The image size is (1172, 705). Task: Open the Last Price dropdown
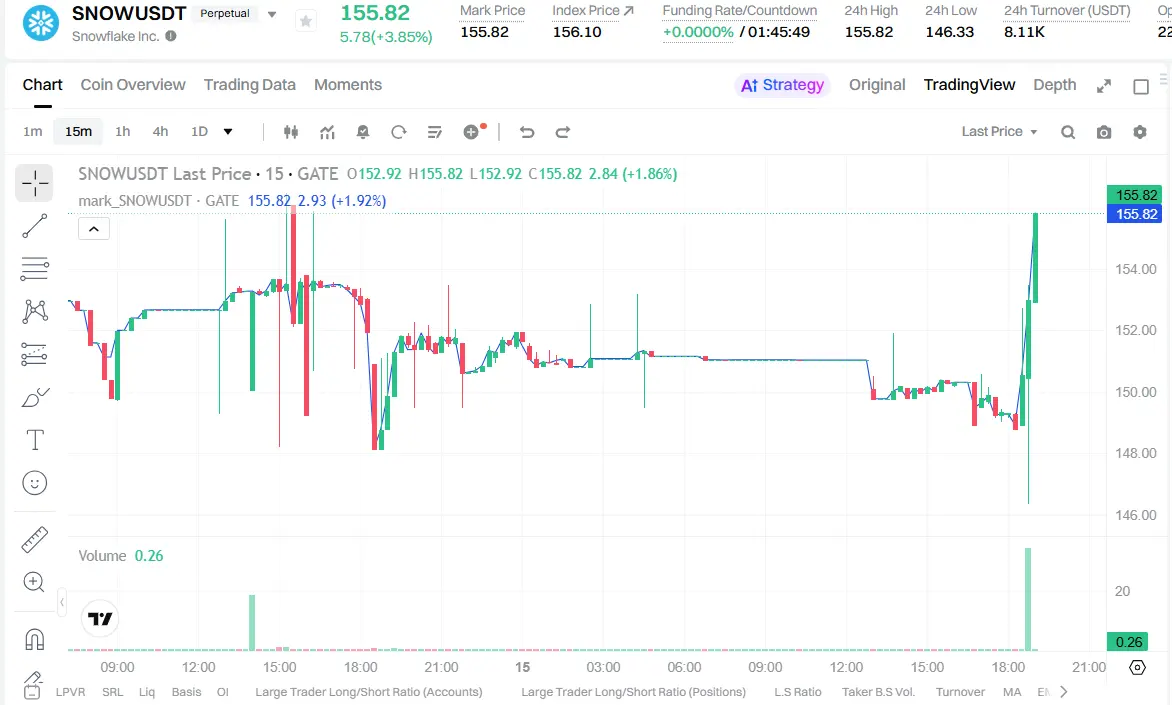[999, 132]
